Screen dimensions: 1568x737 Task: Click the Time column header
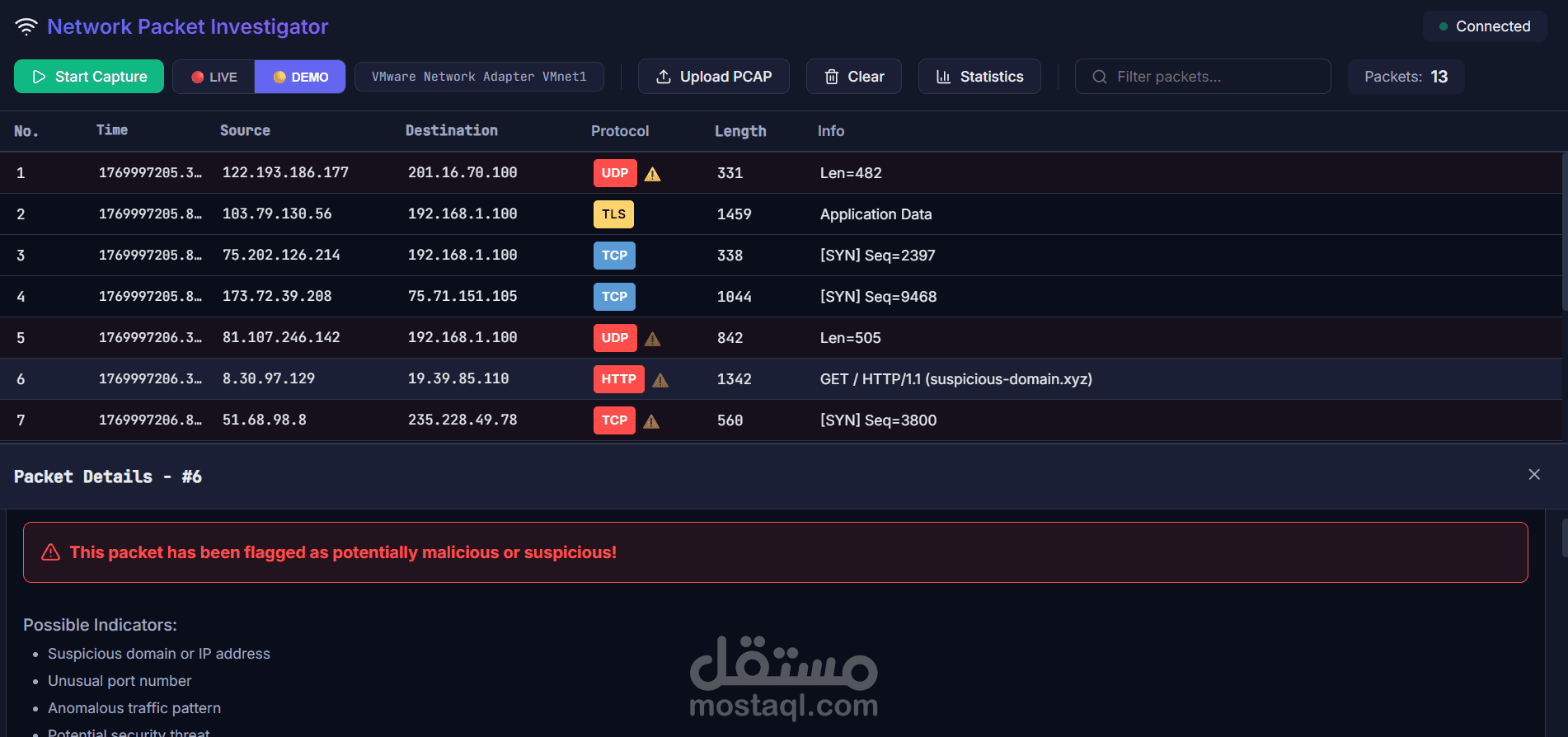pyautogui.click(x=112, y=130)
